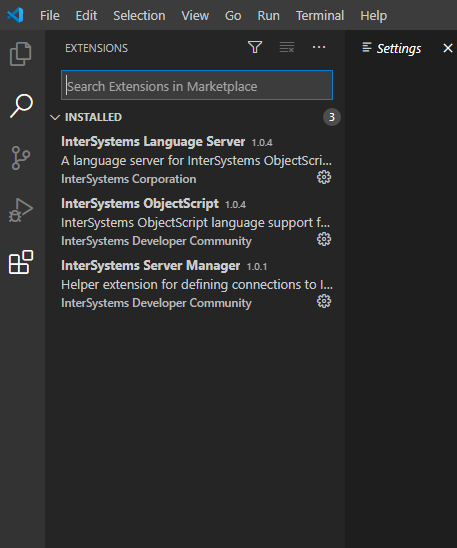Manage InterSystems Language Server via gear icon
The width and height of the screenshot is (457, 548).
[x=324, y=177]
